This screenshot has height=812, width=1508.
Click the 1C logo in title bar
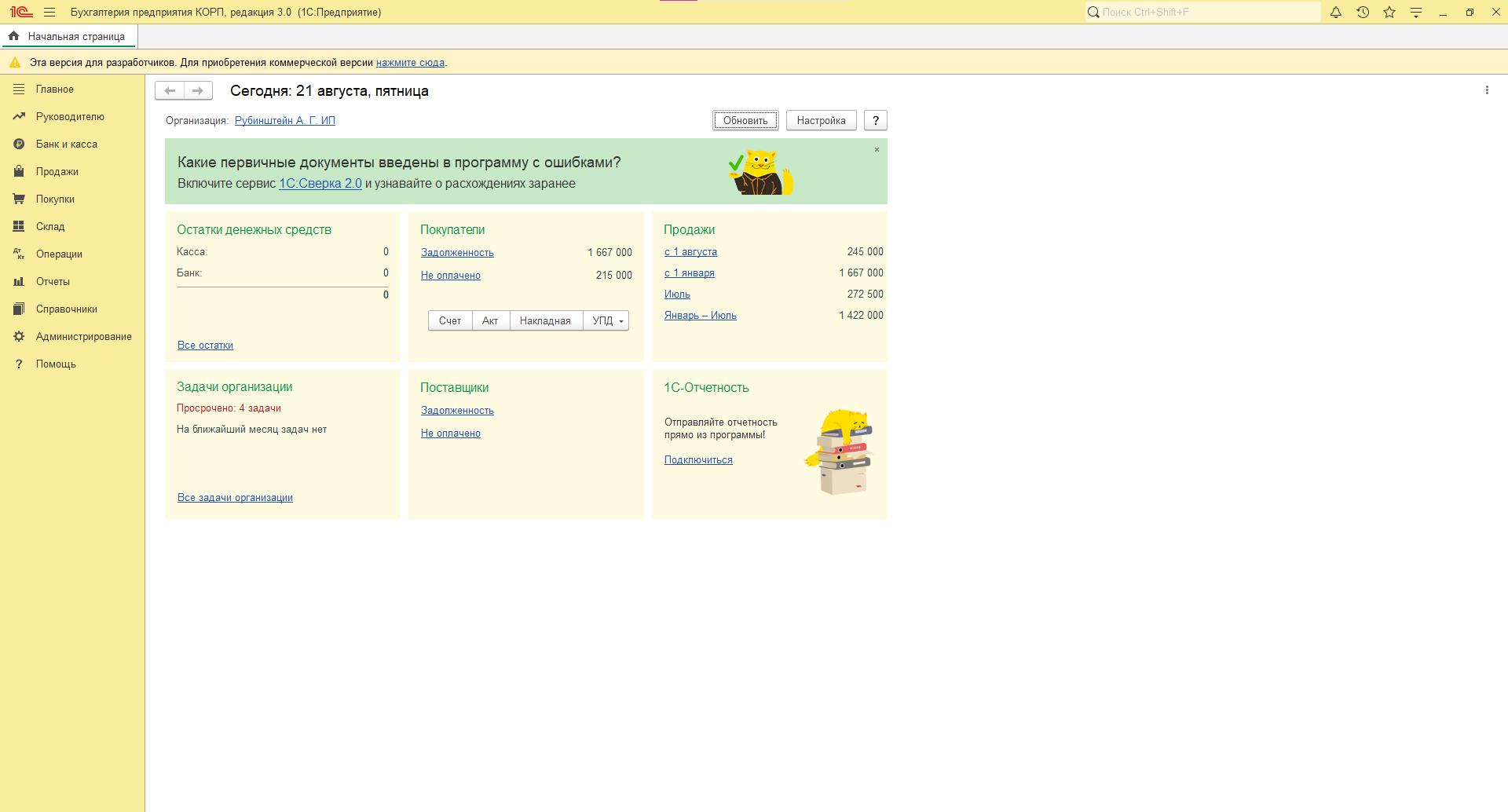pos(21,13)
